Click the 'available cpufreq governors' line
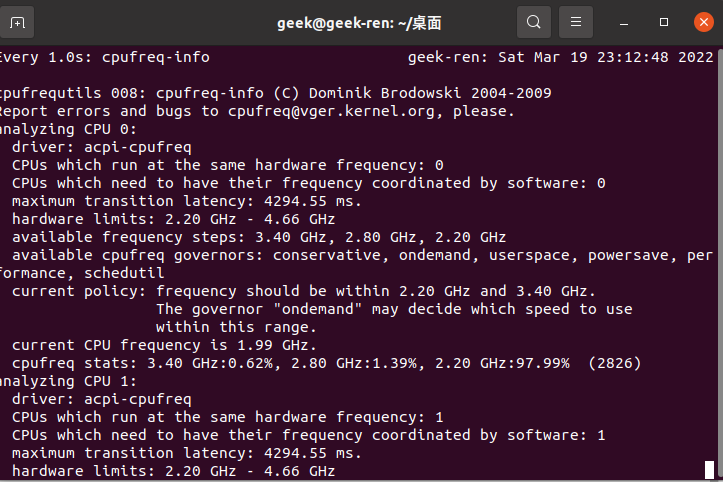This screenshot has height=482, width=723. [x=362, y=255]
